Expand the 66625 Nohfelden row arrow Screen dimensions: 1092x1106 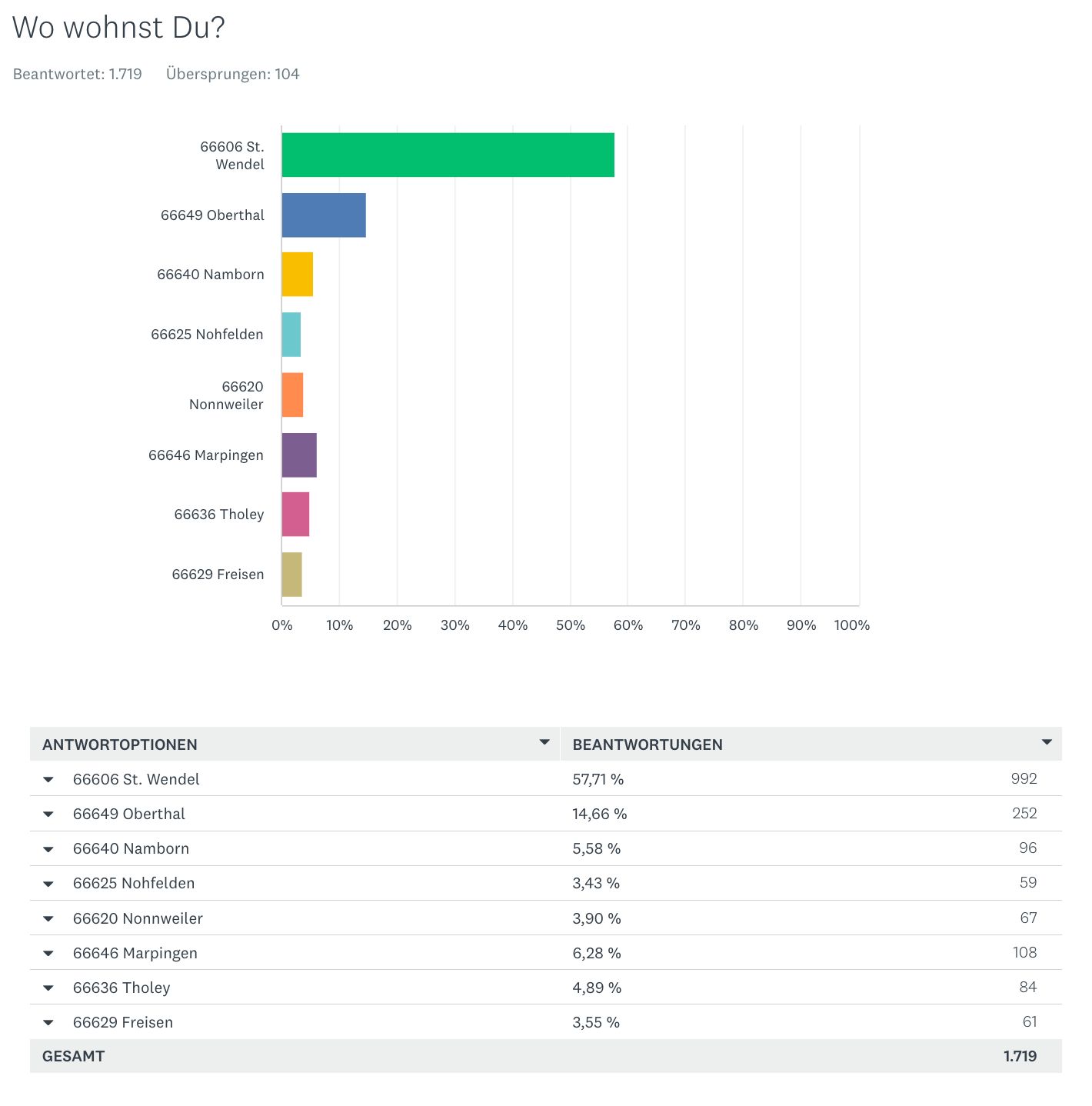[48, 884]
